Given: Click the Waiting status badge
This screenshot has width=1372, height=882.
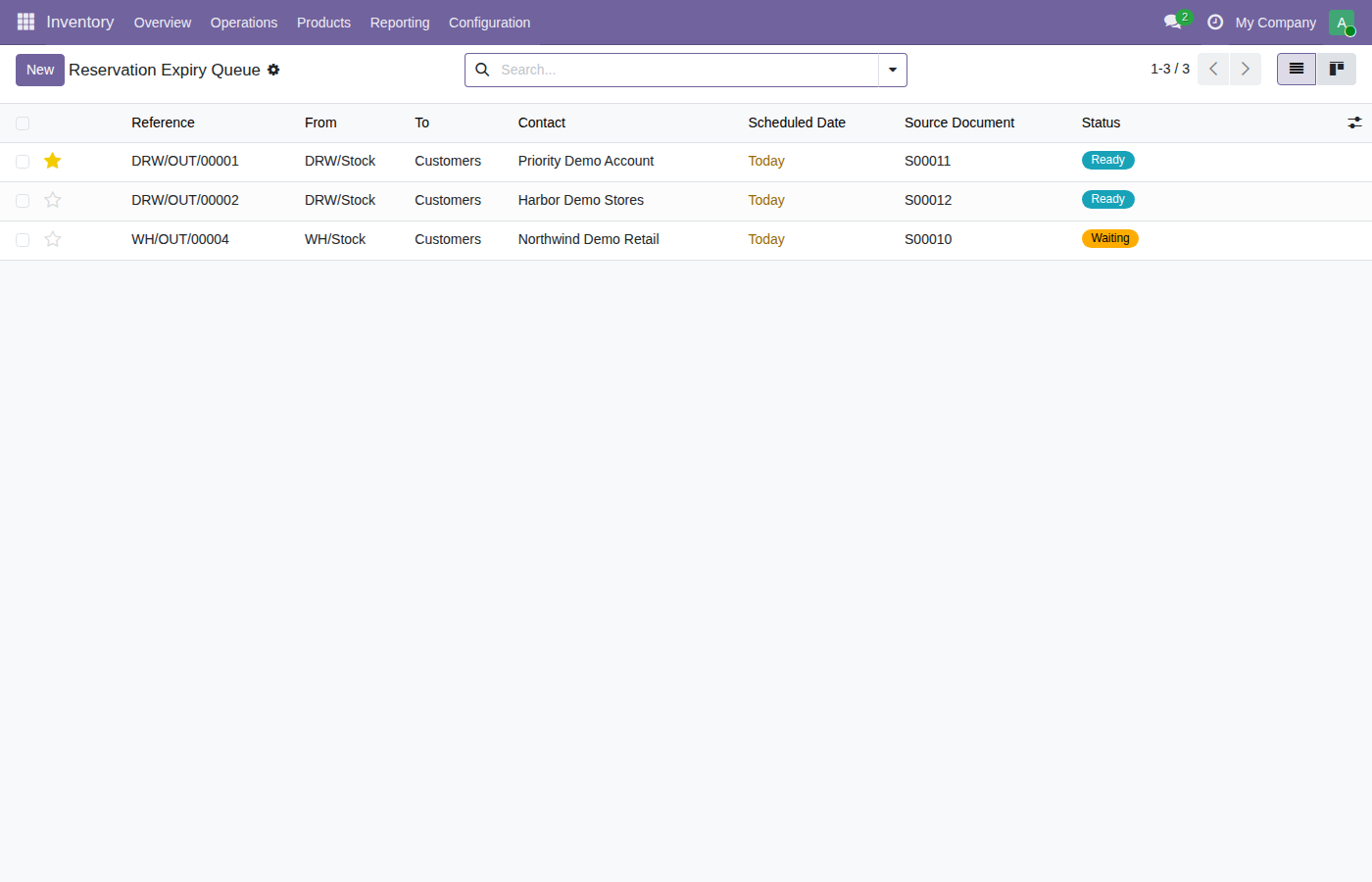Looking at the screenshot, I should [x=1110, y=238].
